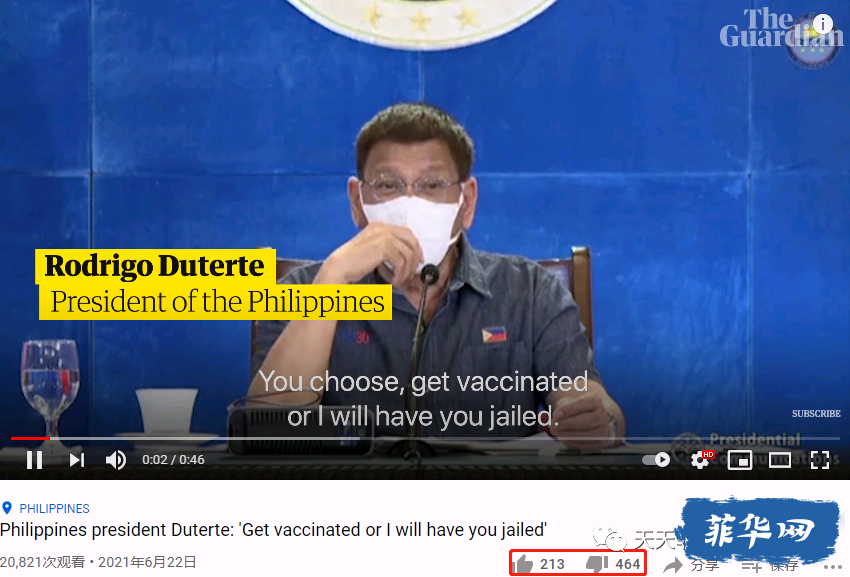Open the player settings gear

700,460
